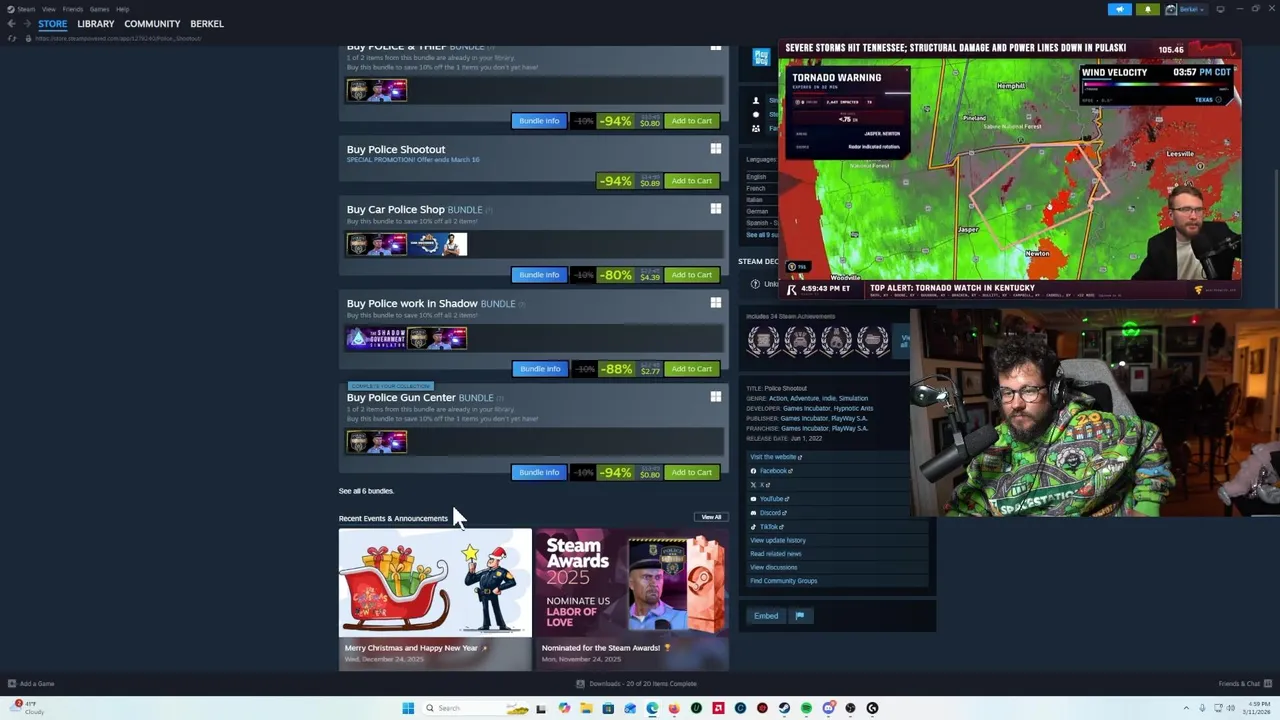The height and width of the screenshot is (720, 1280).
Task: Open Microsoft Store from taskbar
Action: click(608, 708)
